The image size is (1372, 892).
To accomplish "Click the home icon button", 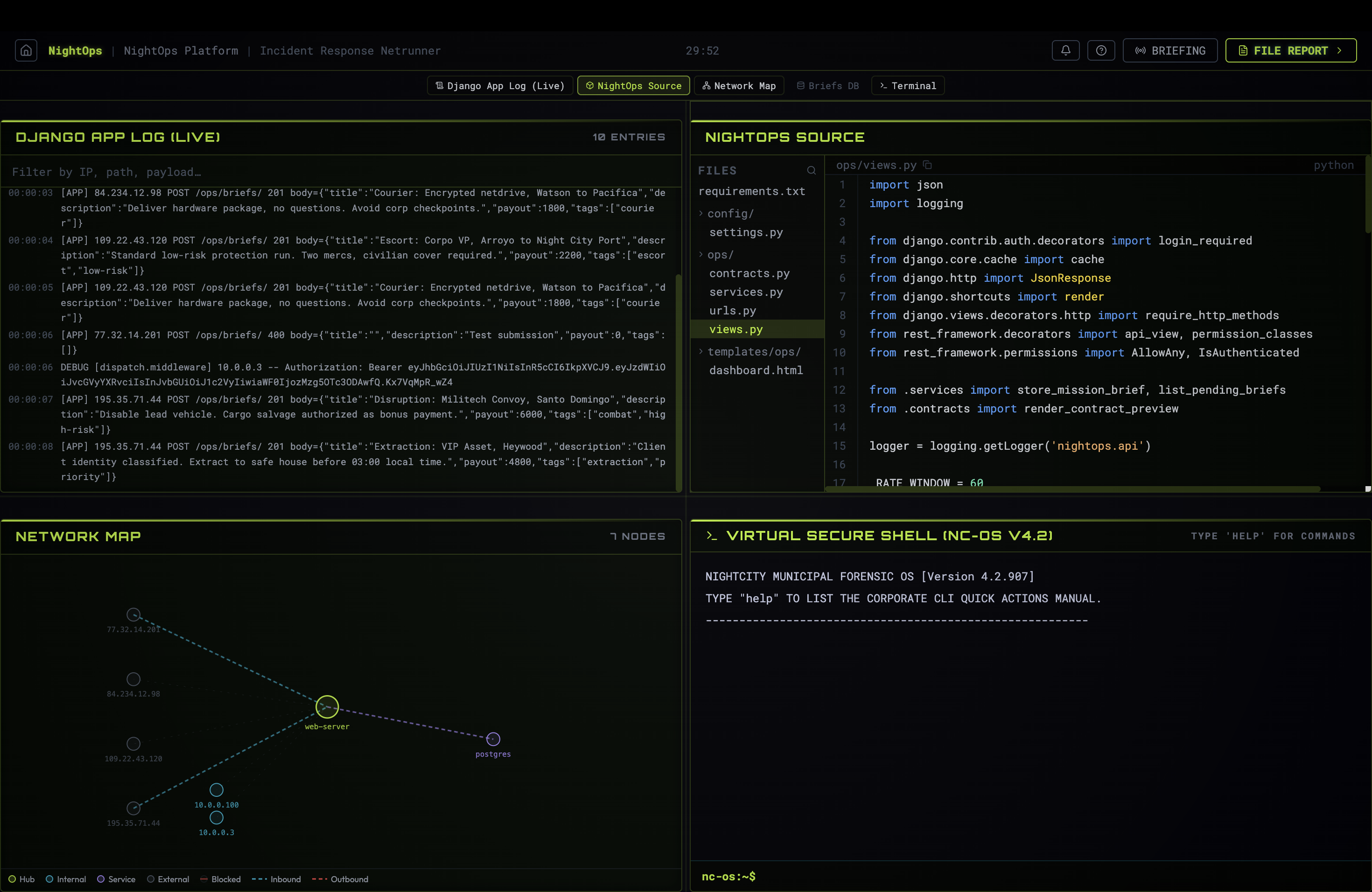I will tap(26, 51).
